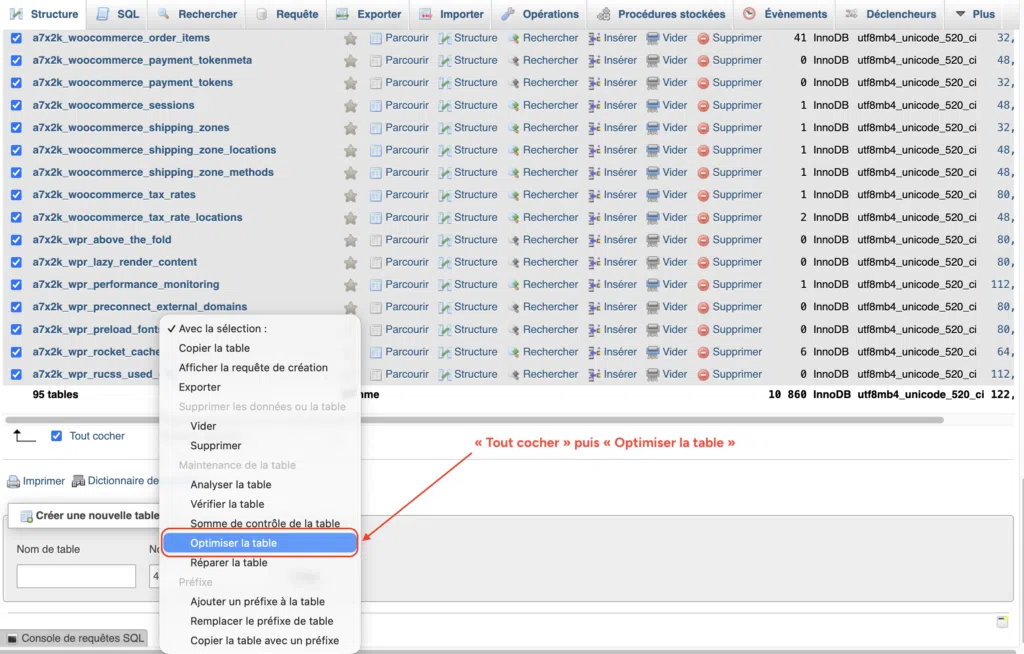
Task: Click favorite star for a7x2k_wpr_above_the_fold
Action: coord(351,240)
